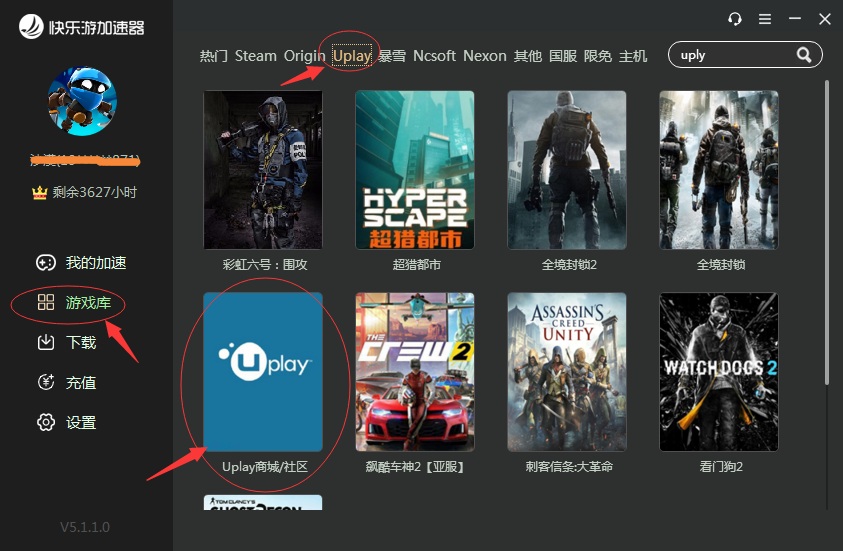
Task: Click the crown VIP icon
Action: click(39, 192)
